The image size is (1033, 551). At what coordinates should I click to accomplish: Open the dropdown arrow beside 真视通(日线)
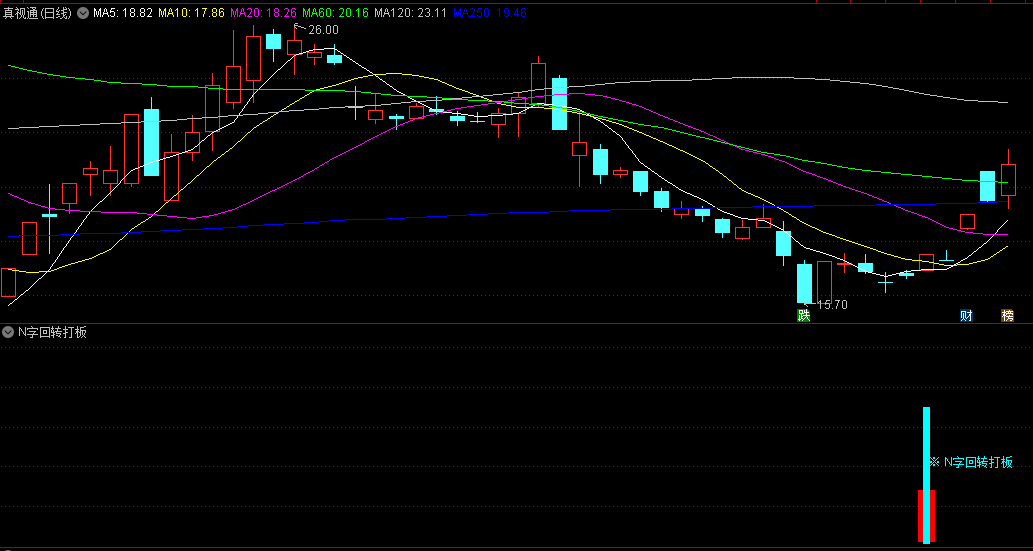[x=82, y=13]
